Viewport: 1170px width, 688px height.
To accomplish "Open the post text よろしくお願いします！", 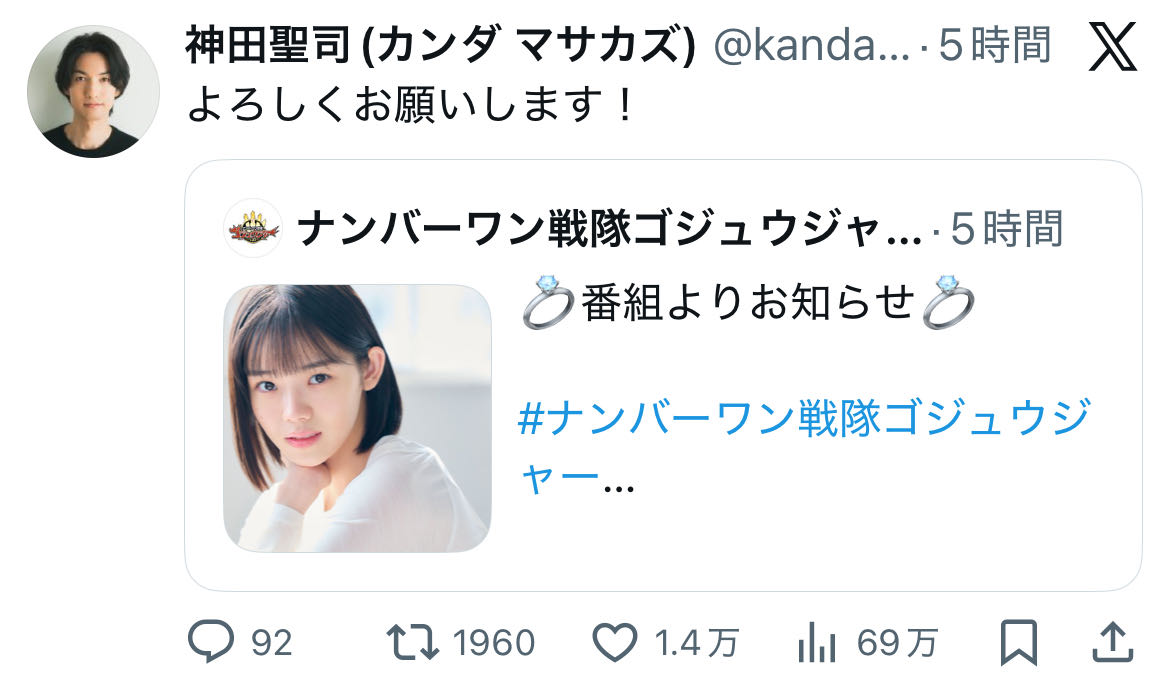I will click(x=412, y=104).
